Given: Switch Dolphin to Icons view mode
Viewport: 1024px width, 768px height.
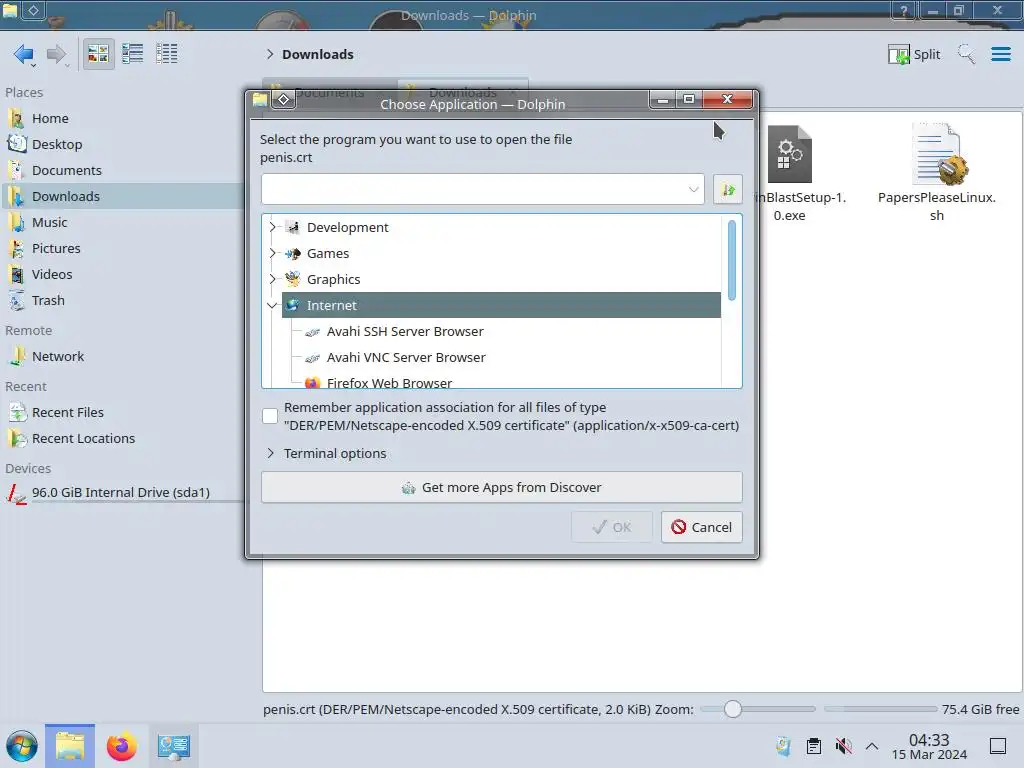Looking at the screenshot, I should pos(98,54).
